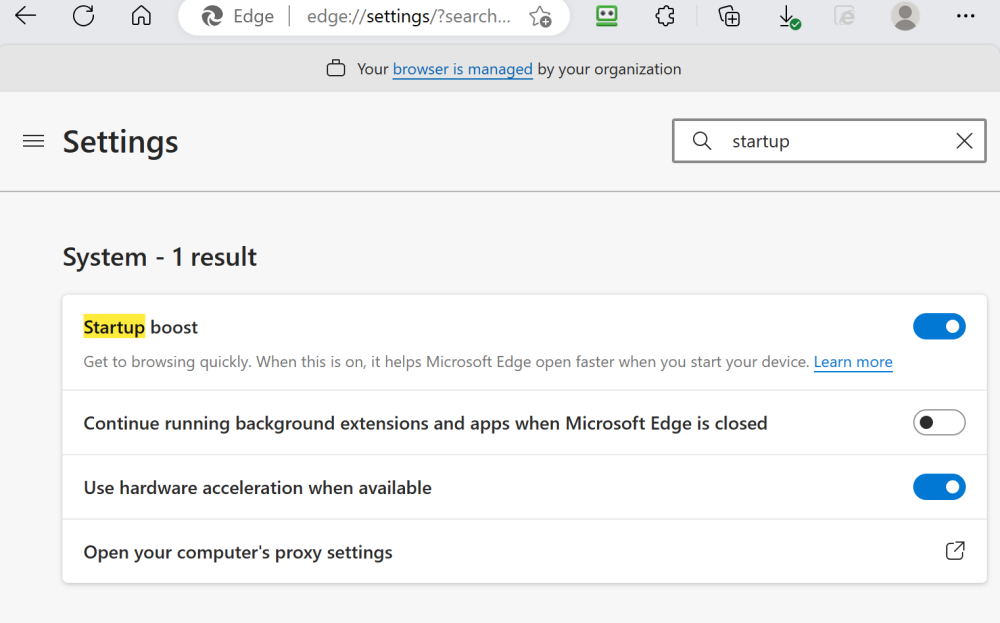Click the 'Get to browsing quickly' description text

coord(446,362)
